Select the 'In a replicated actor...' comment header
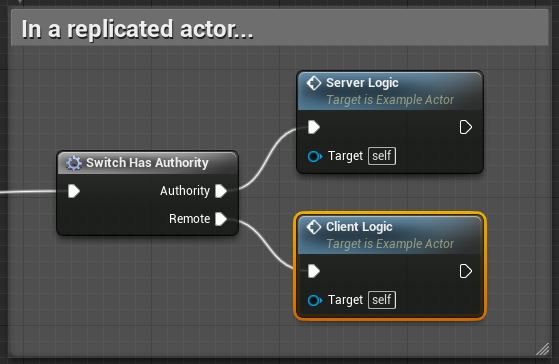Image resolution: width=559 pixels, height=364 pixels. pyautogui.click(x=280, y=28)
